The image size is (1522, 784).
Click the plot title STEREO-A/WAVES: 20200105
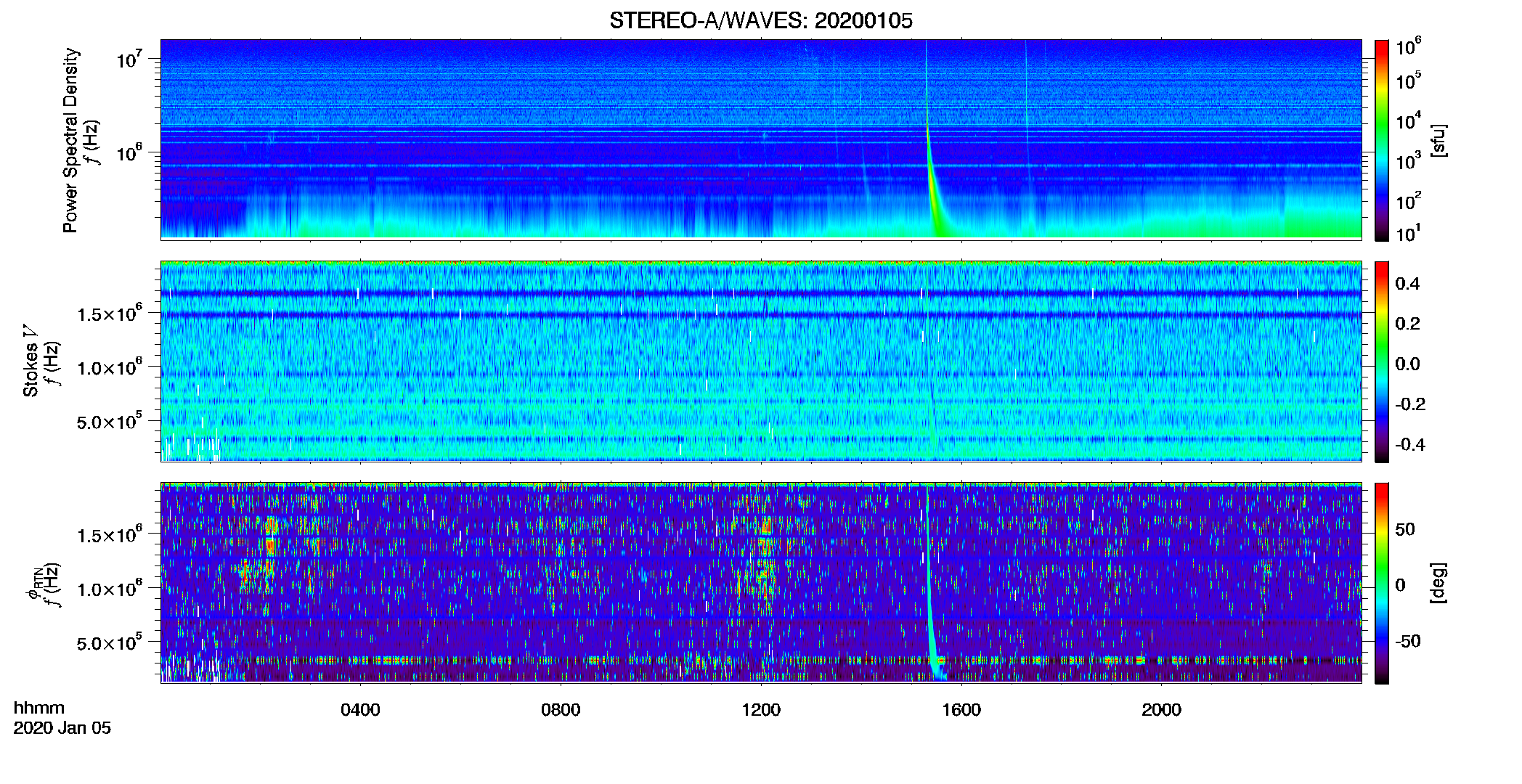point(760,20)
